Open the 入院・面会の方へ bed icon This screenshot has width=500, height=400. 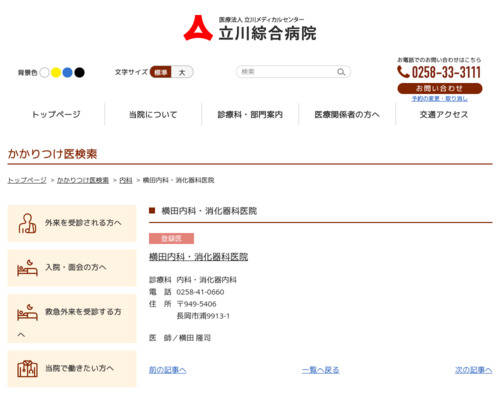pos(27,268)
